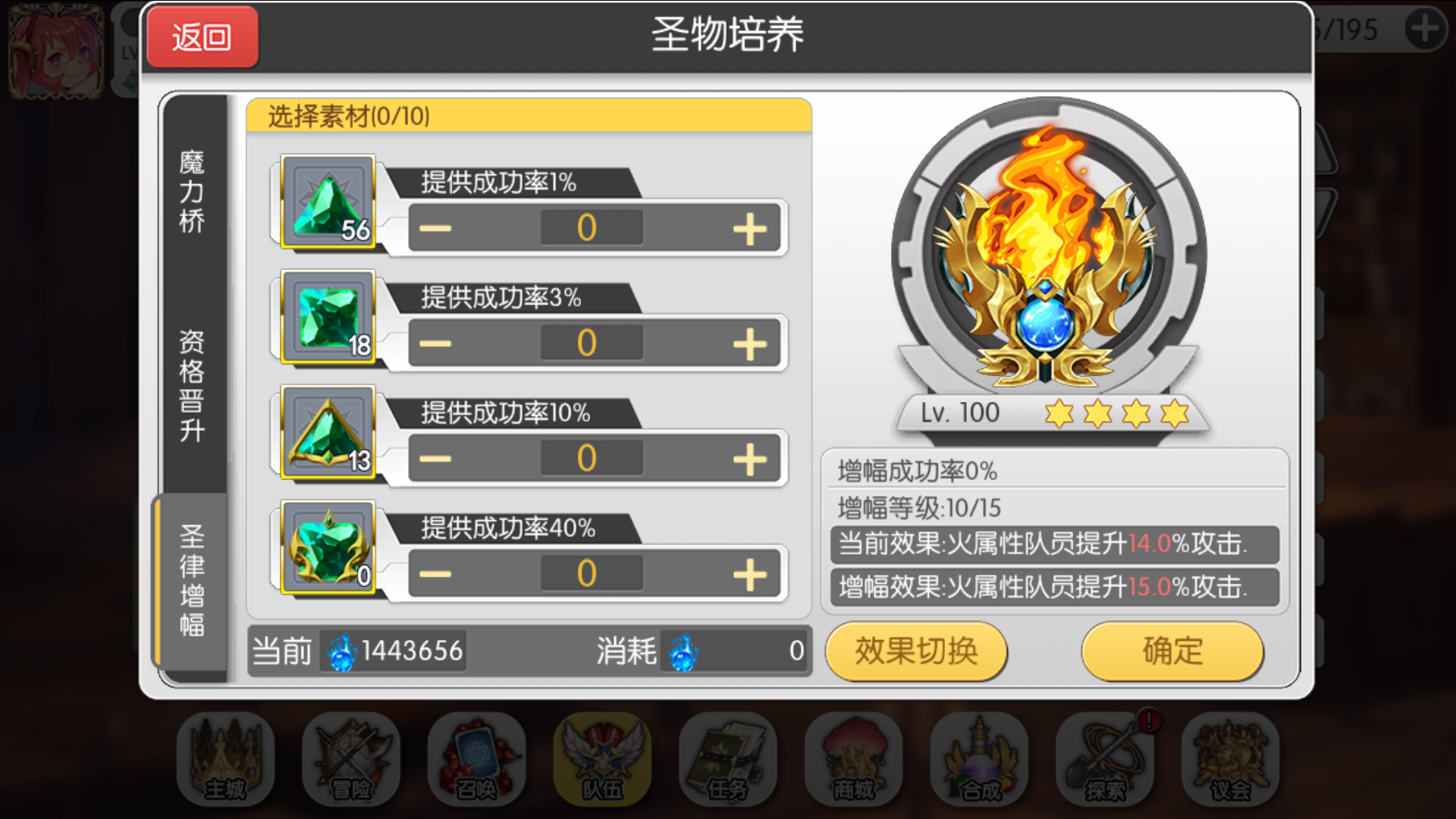Go back with the red 返回 button

click(202, 36)
